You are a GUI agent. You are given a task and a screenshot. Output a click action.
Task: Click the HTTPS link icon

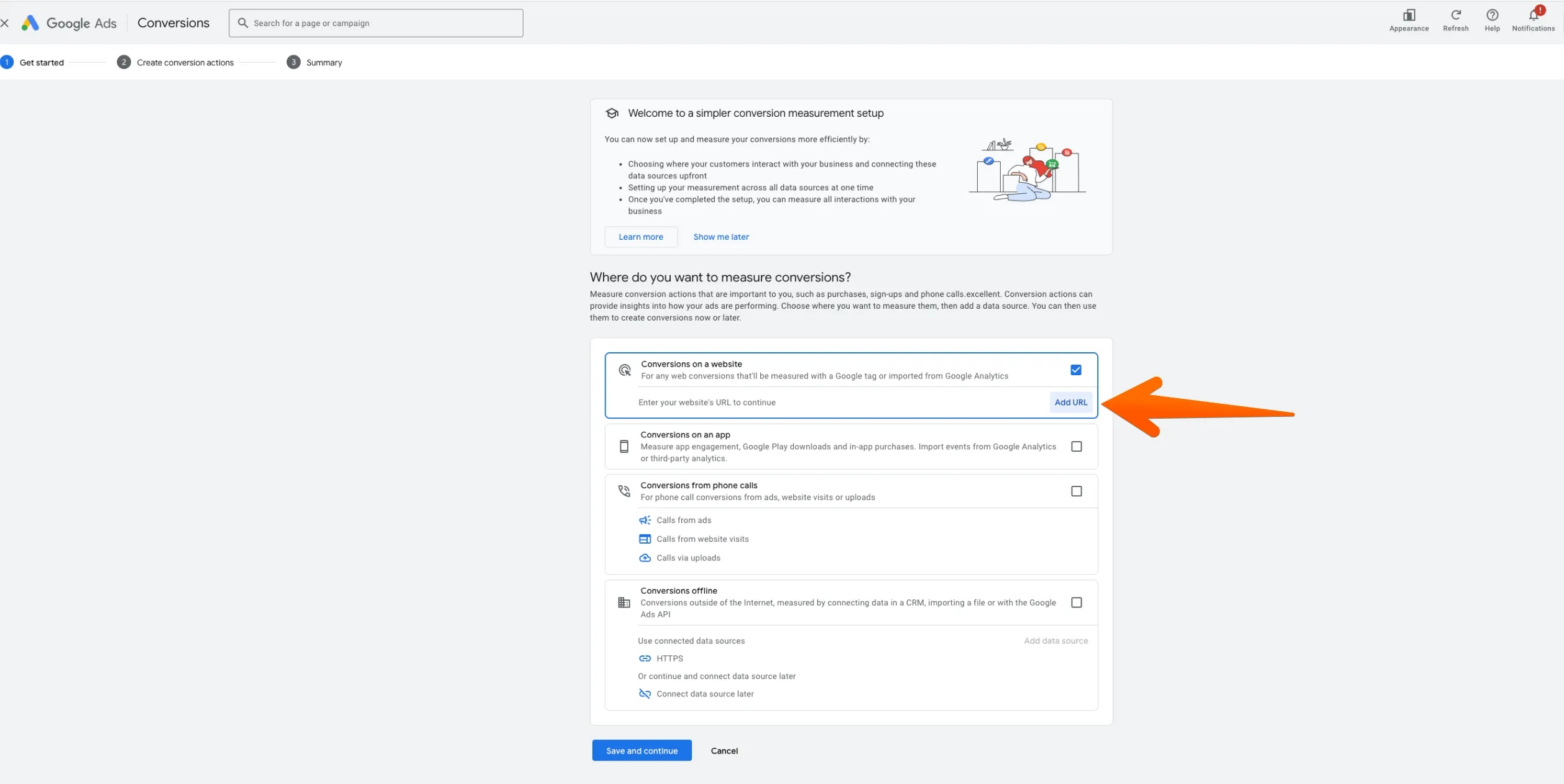pyautogui.click(x=645, y=659)
